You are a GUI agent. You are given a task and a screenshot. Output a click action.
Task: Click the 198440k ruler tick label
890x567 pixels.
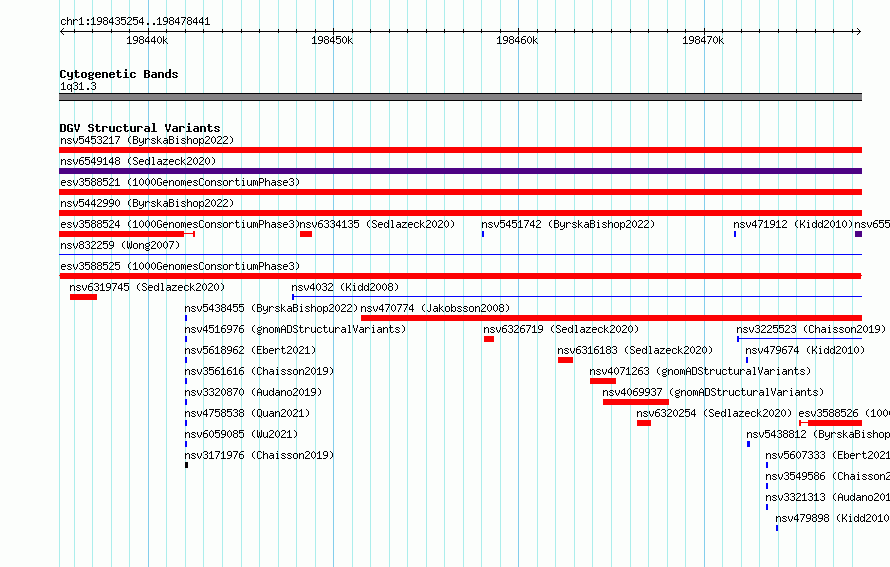point(147,40)
